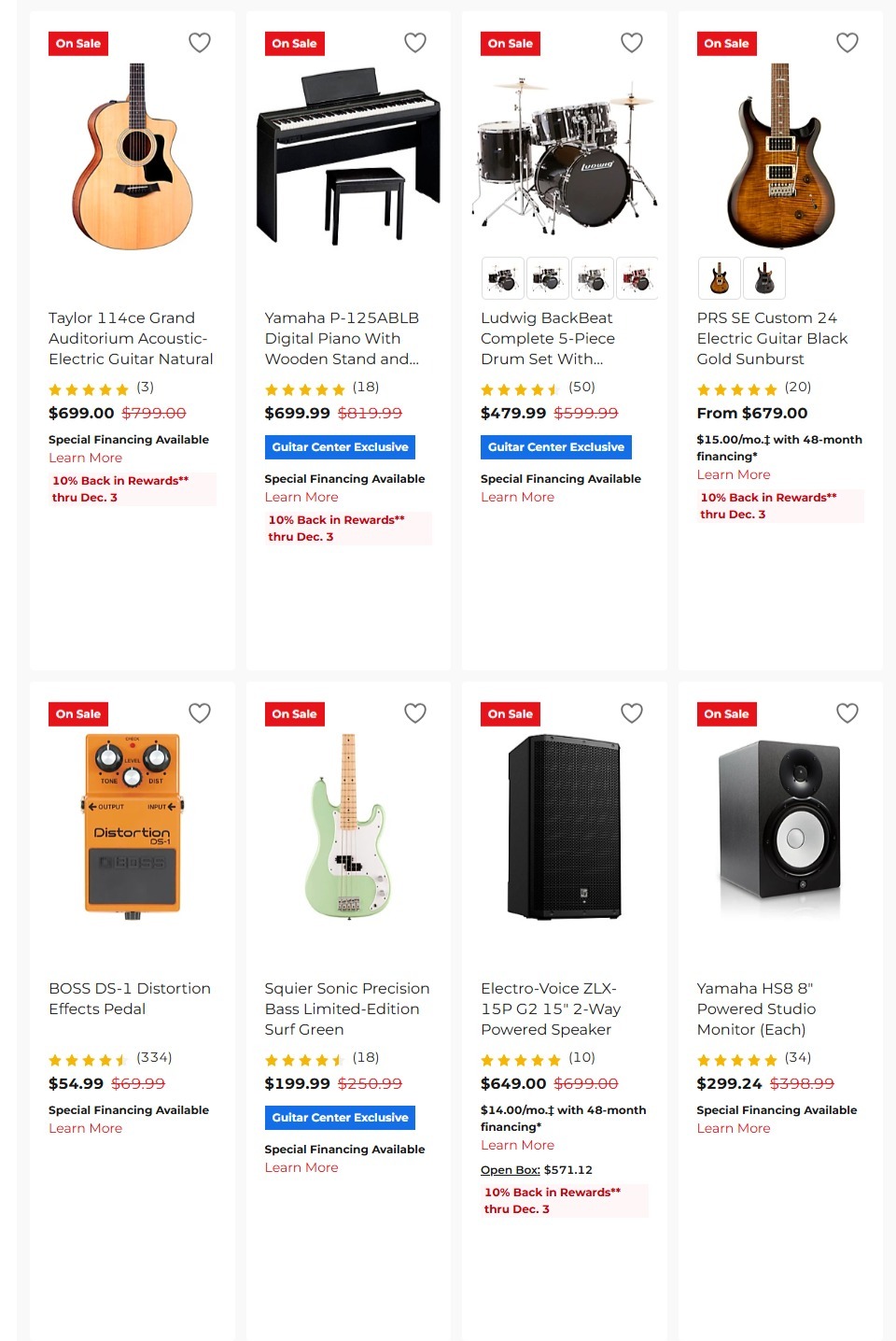
Task: Select the tobacco sunburst PRS finish swatch
Action: [x=719, y=277]
